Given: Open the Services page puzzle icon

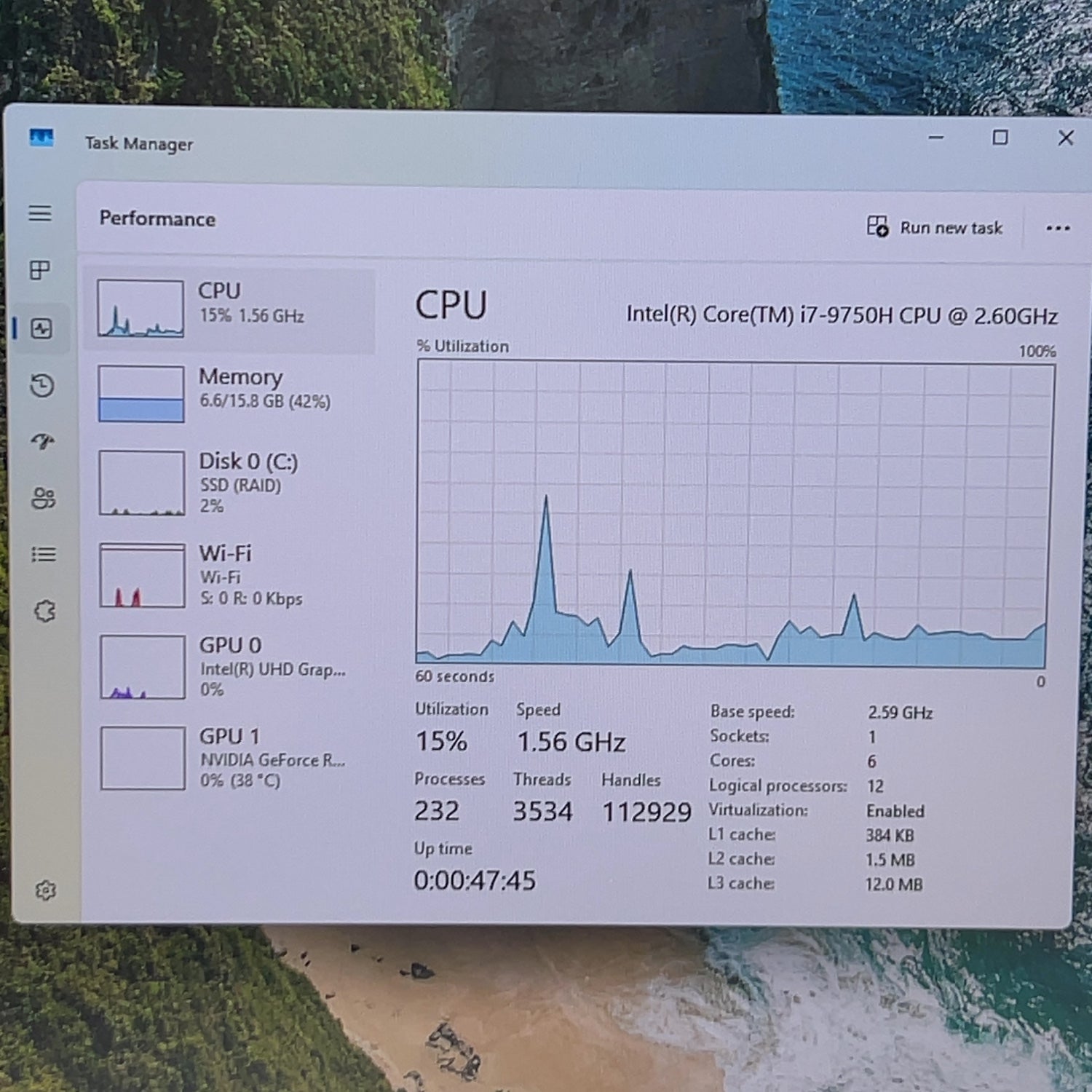Looking at the screenshot, I should pos(44,611).
